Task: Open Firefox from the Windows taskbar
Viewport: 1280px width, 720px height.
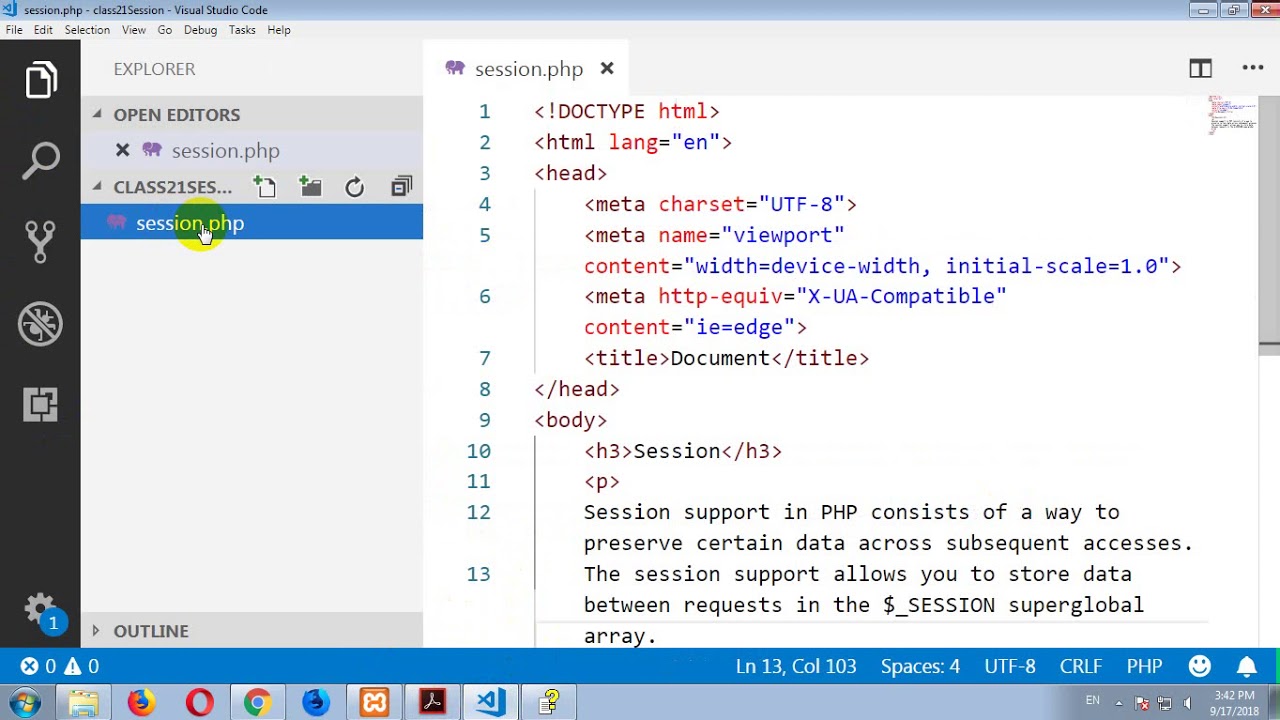Action: (140, 702)
